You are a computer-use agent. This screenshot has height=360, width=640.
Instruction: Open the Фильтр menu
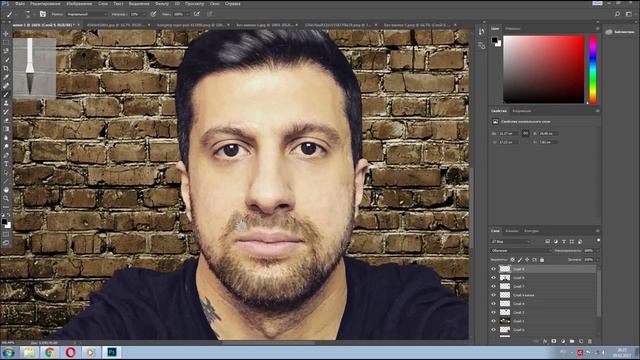(162, 4)
